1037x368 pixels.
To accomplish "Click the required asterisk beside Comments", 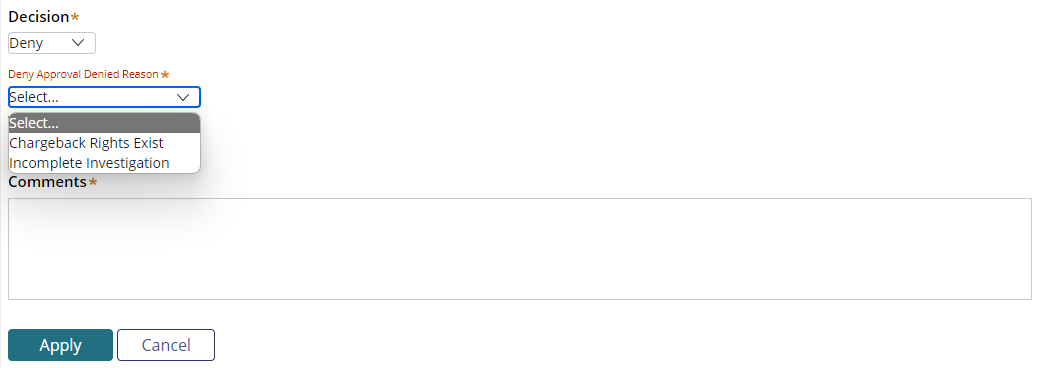I will (93, 182).
